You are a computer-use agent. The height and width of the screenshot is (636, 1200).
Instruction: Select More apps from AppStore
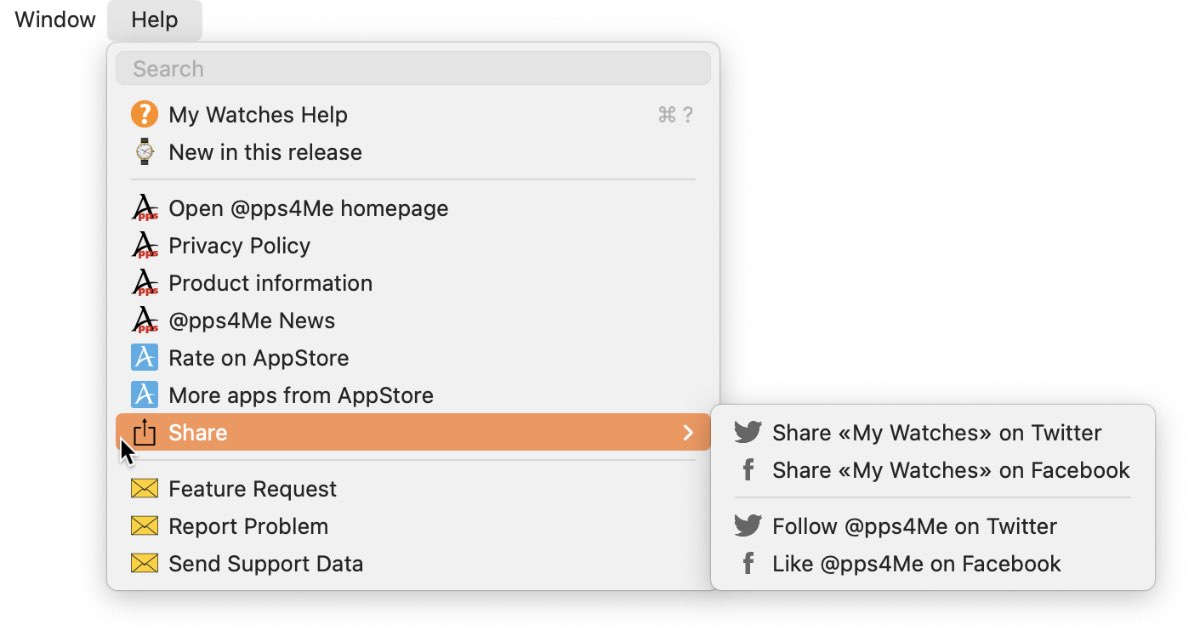413,395
